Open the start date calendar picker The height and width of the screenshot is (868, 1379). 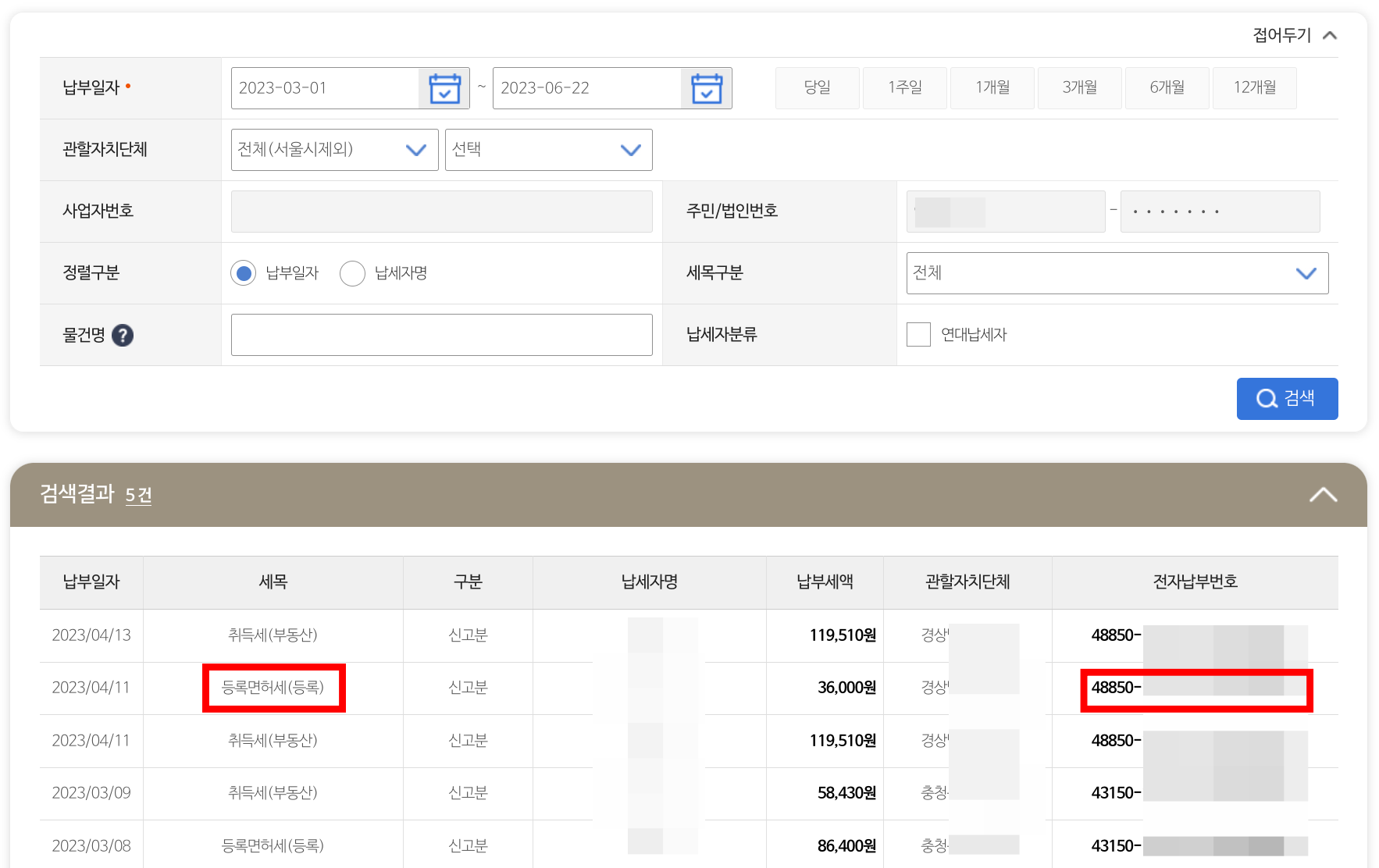pos(444,88)
